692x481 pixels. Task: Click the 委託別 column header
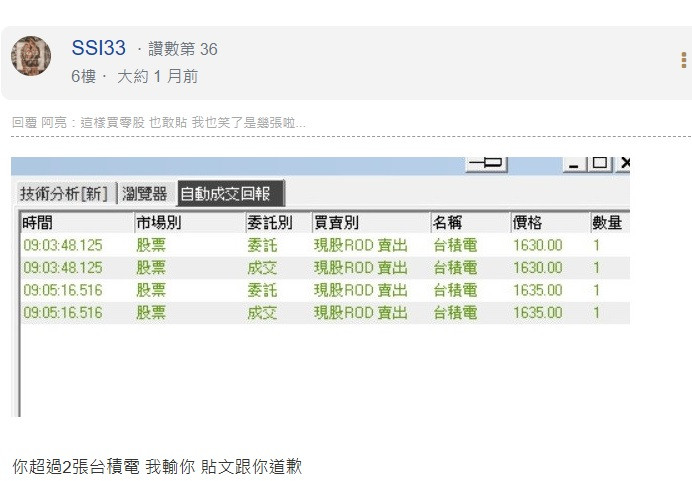pos(278,222)
